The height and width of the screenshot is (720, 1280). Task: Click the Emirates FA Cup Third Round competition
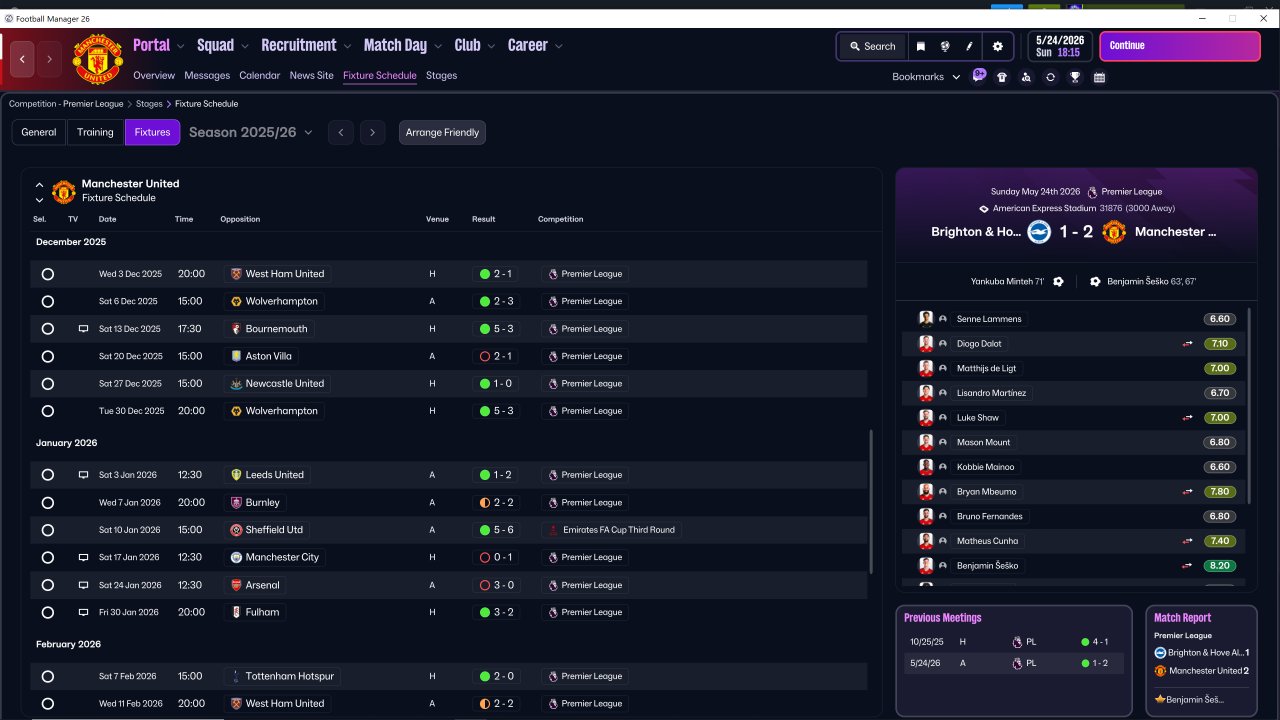(x=611, y=530)
